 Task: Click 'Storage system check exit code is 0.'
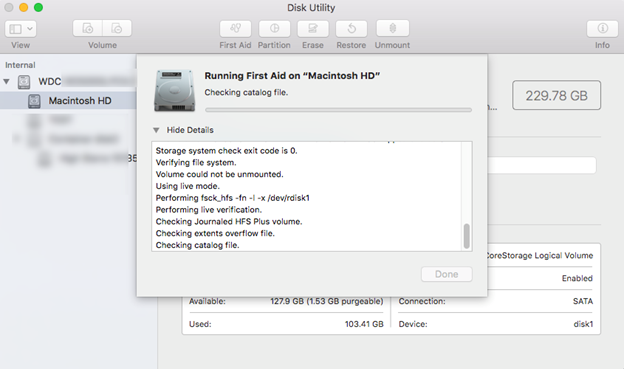[226, 151]
